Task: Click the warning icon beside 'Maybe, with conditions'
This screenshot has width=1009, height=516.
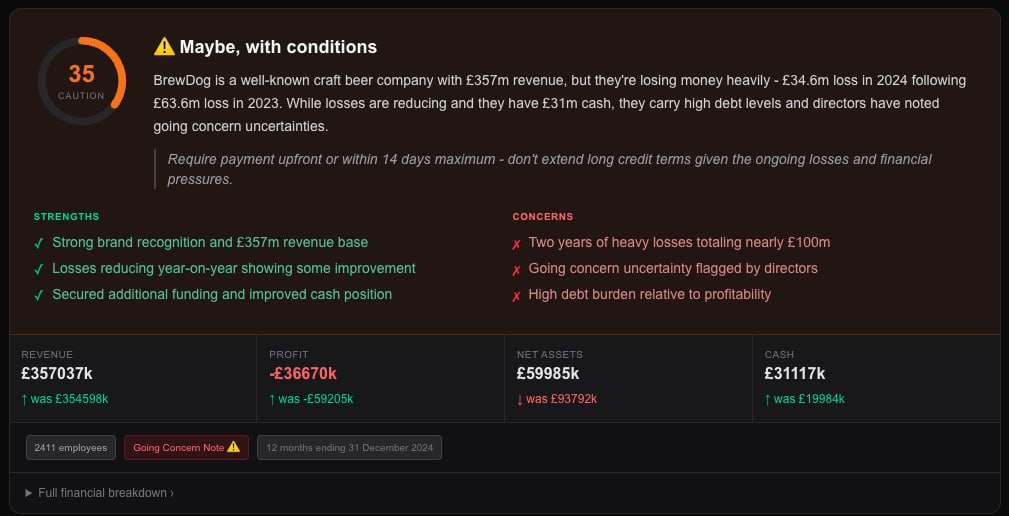Action: point(164,47)
